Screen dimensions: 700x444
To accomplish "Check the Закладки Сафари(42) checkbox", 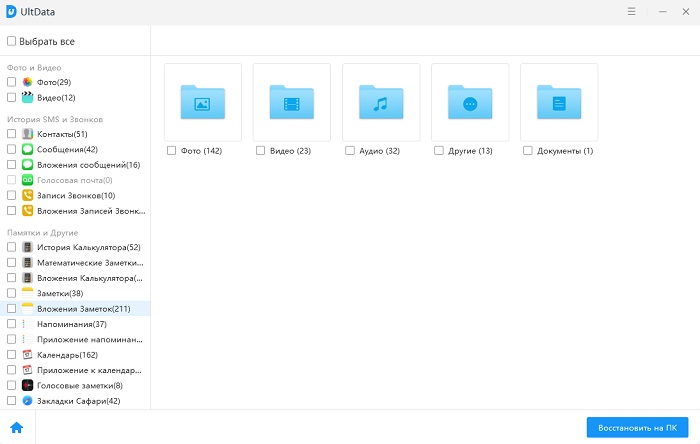I will [12, 401].
